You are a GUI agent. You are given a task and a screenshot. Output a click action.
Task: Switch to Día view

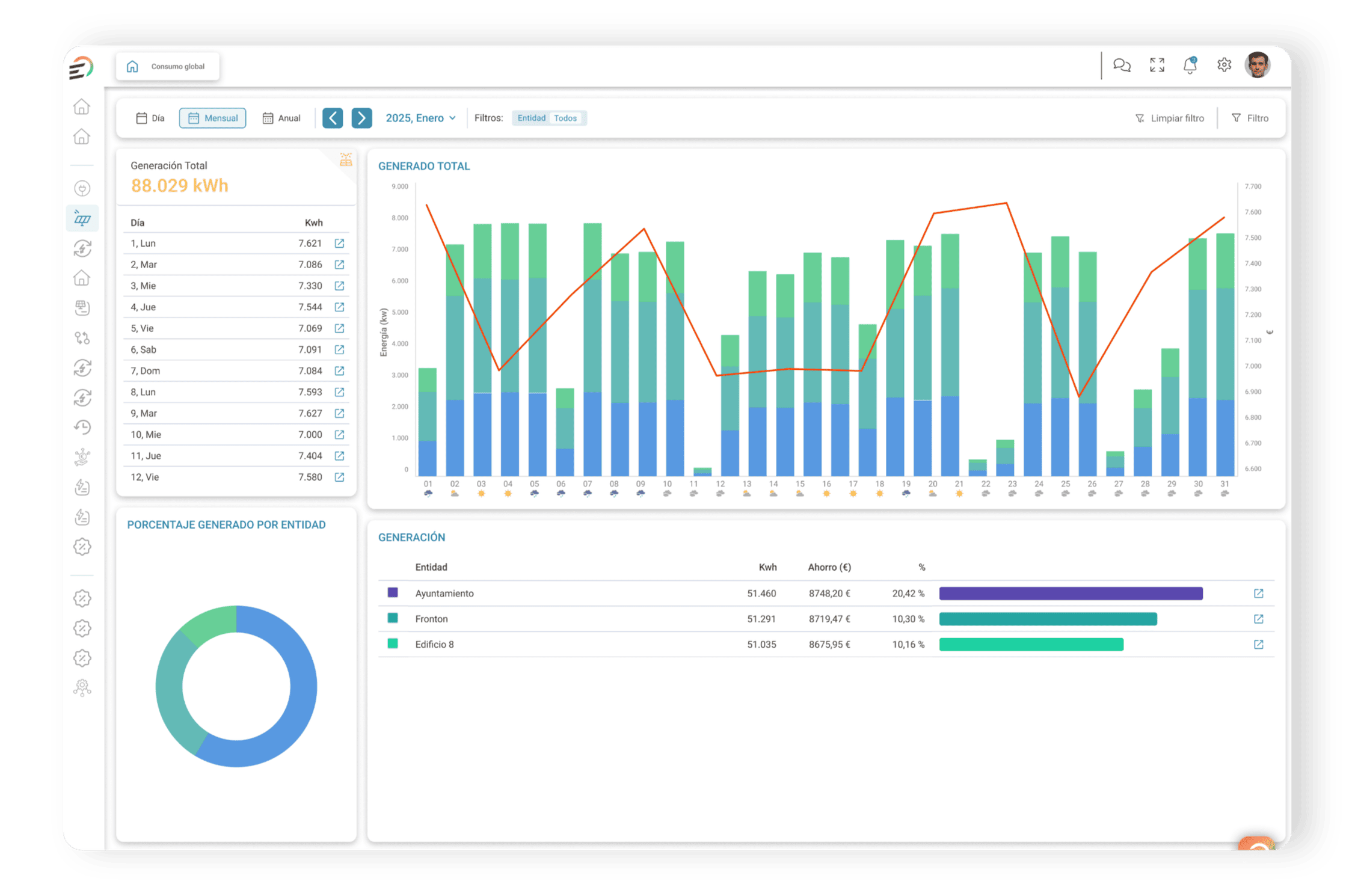(x=150, y=118)
